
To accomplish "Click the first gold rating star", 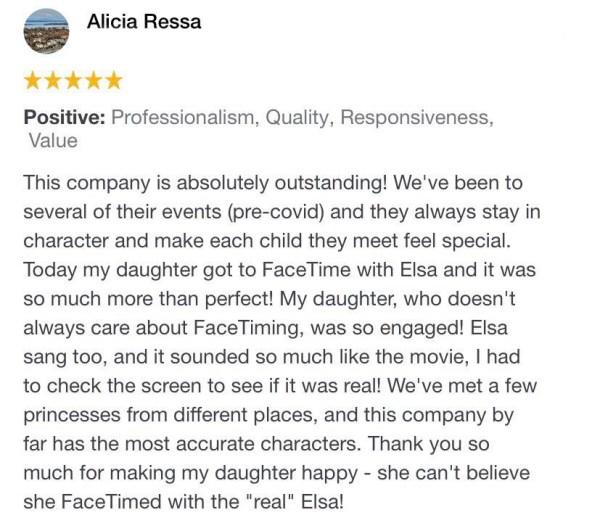I will click(33, 80).
